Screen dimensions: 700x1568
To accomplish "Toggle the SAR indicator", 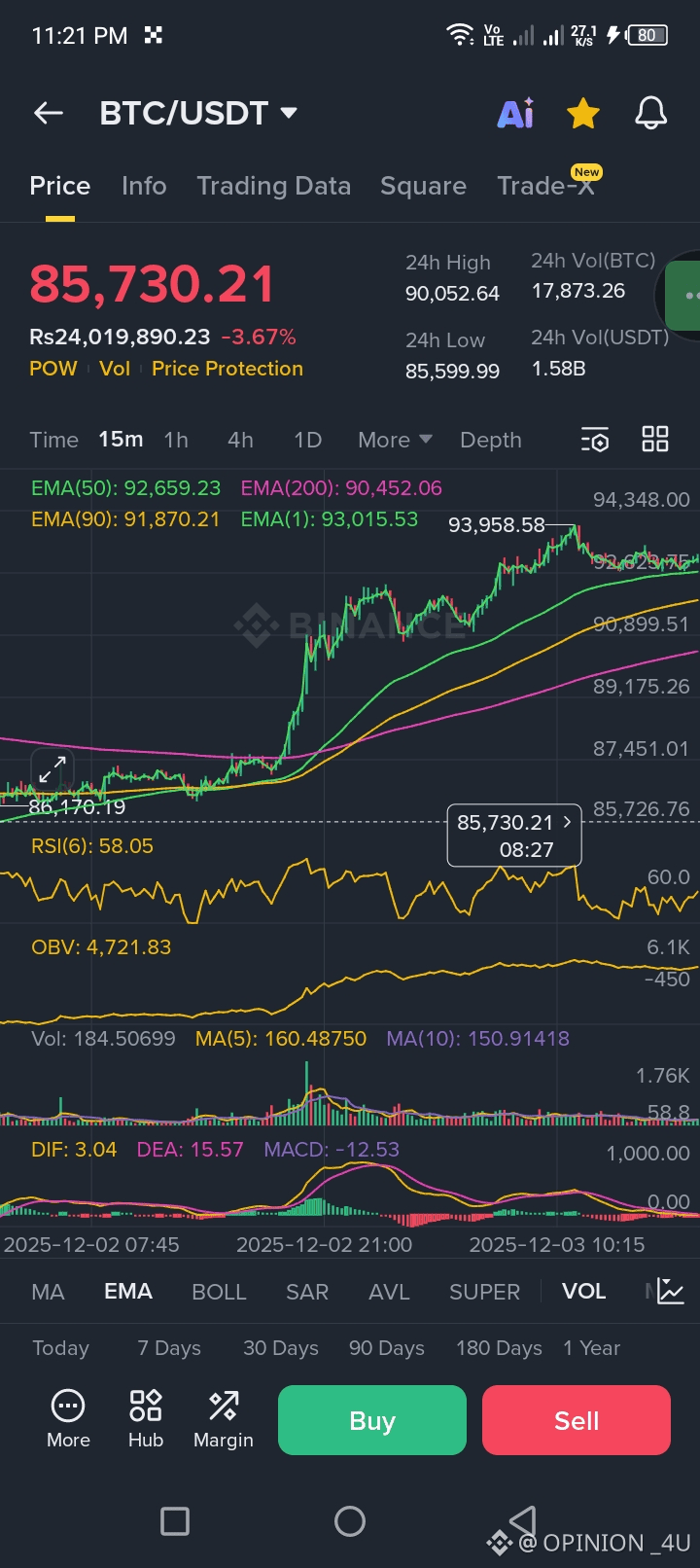I will click(x=307, y=1292).
